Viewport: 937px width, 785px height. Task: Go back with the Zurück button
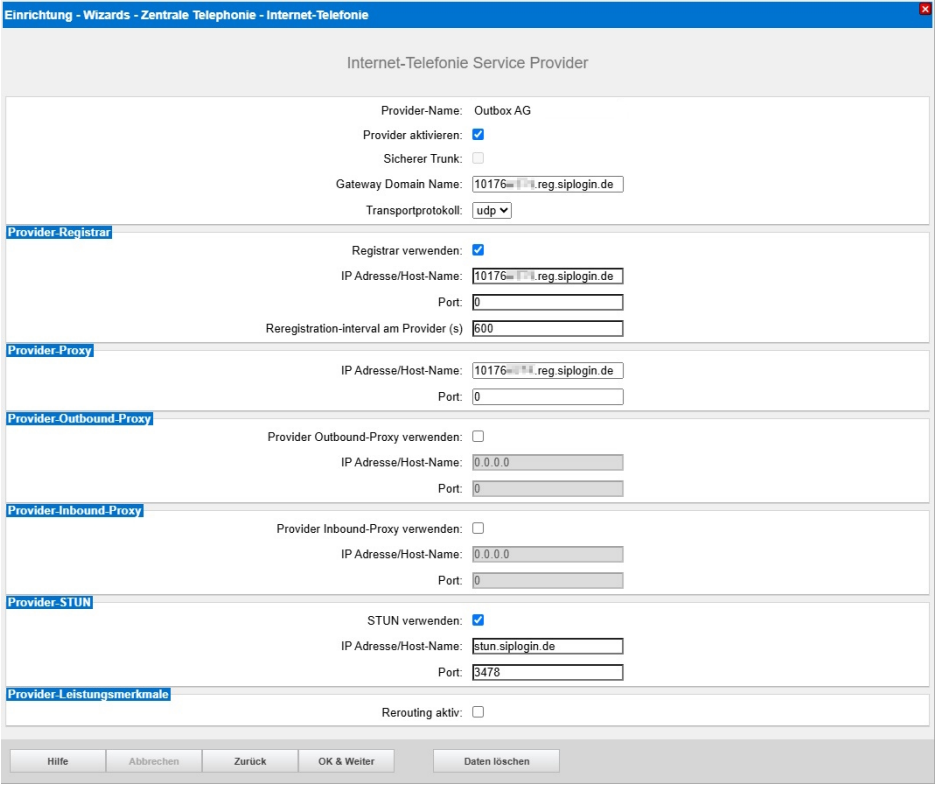tap(250, 761)
